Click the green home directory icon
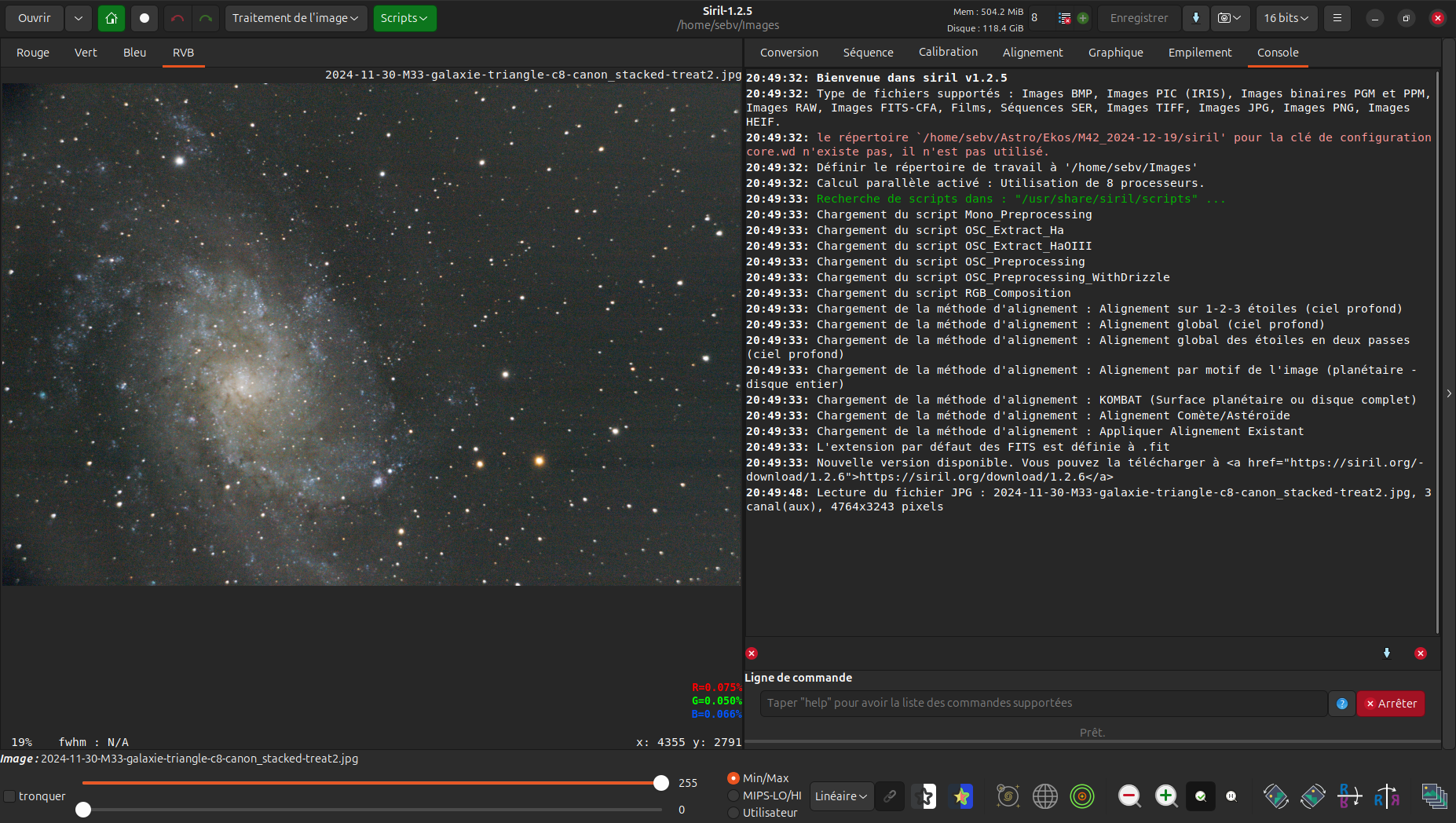 tap(112, 18)
